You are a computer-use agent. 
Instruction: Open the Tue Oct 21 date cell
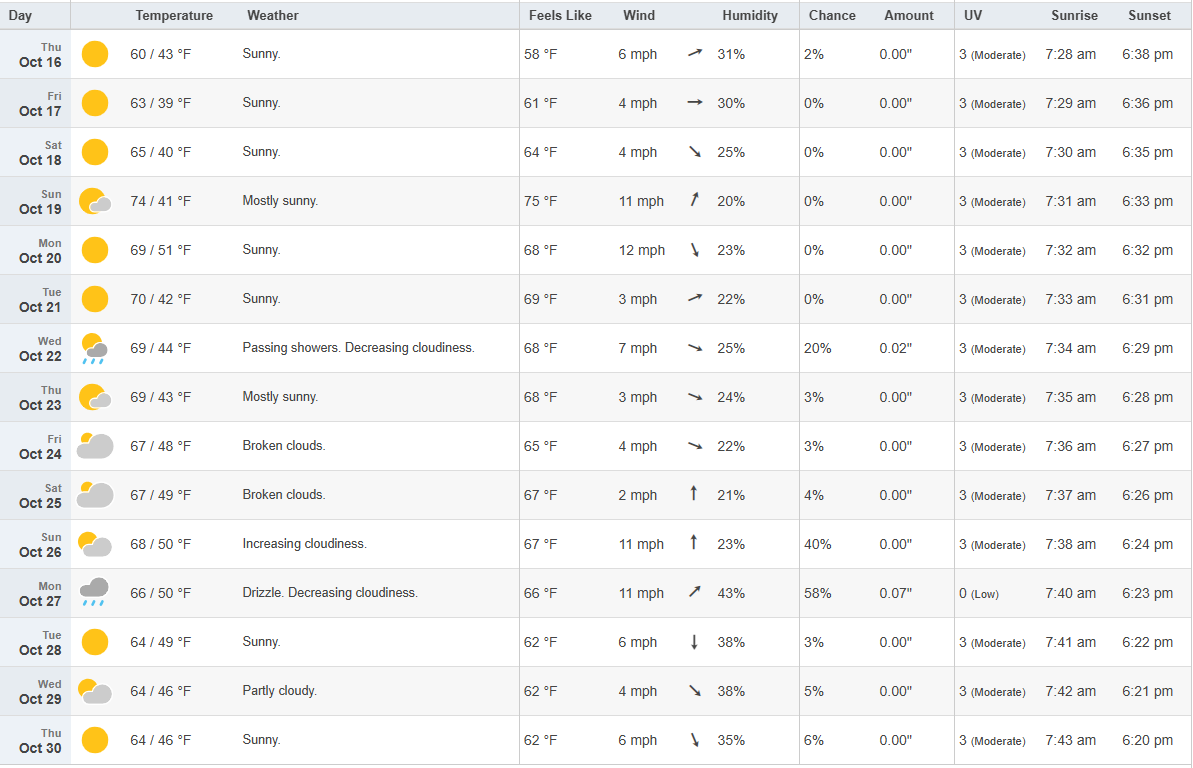click(x=41, y=300)
